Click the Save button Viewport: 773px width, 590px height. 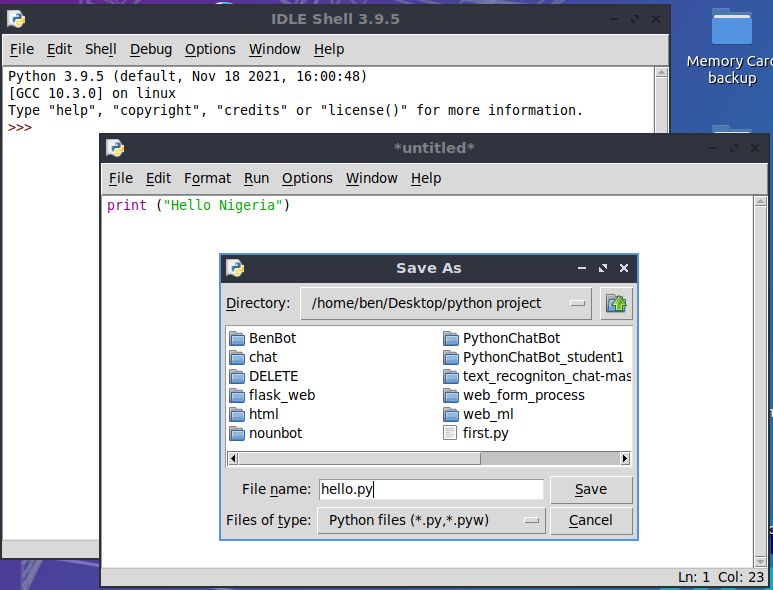(x=591, y=489)
